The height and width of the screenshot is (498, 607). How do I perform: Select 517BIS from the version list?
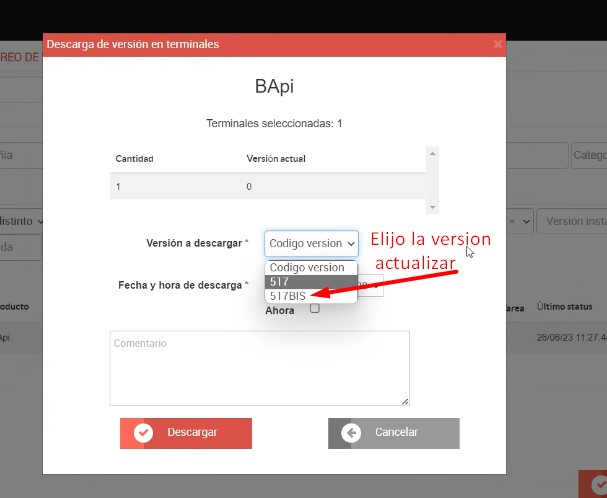(289, 296)
